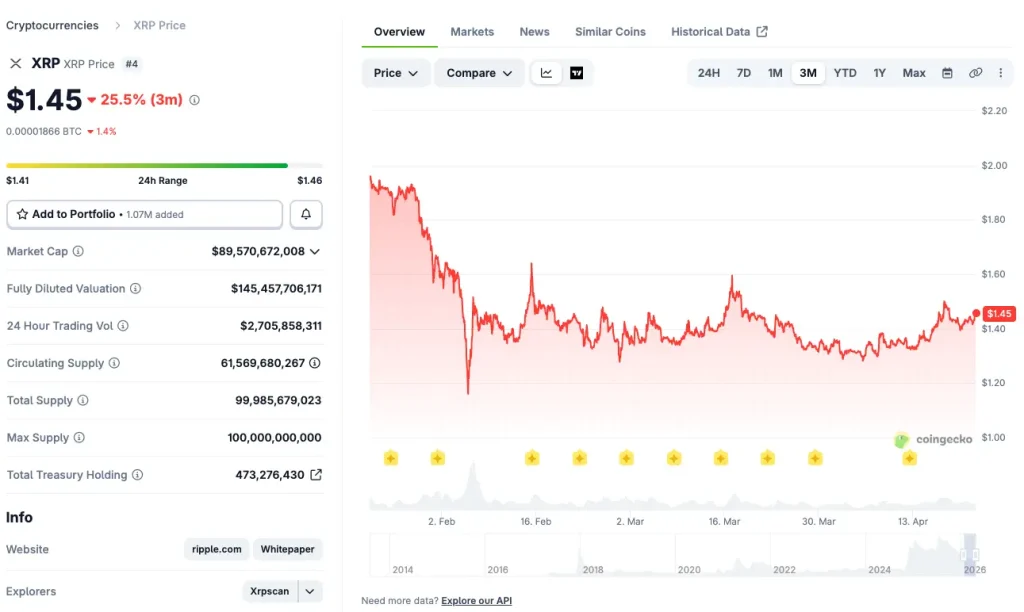Open the price change info icon
The image size is (1024, 612).
[194, 100]
